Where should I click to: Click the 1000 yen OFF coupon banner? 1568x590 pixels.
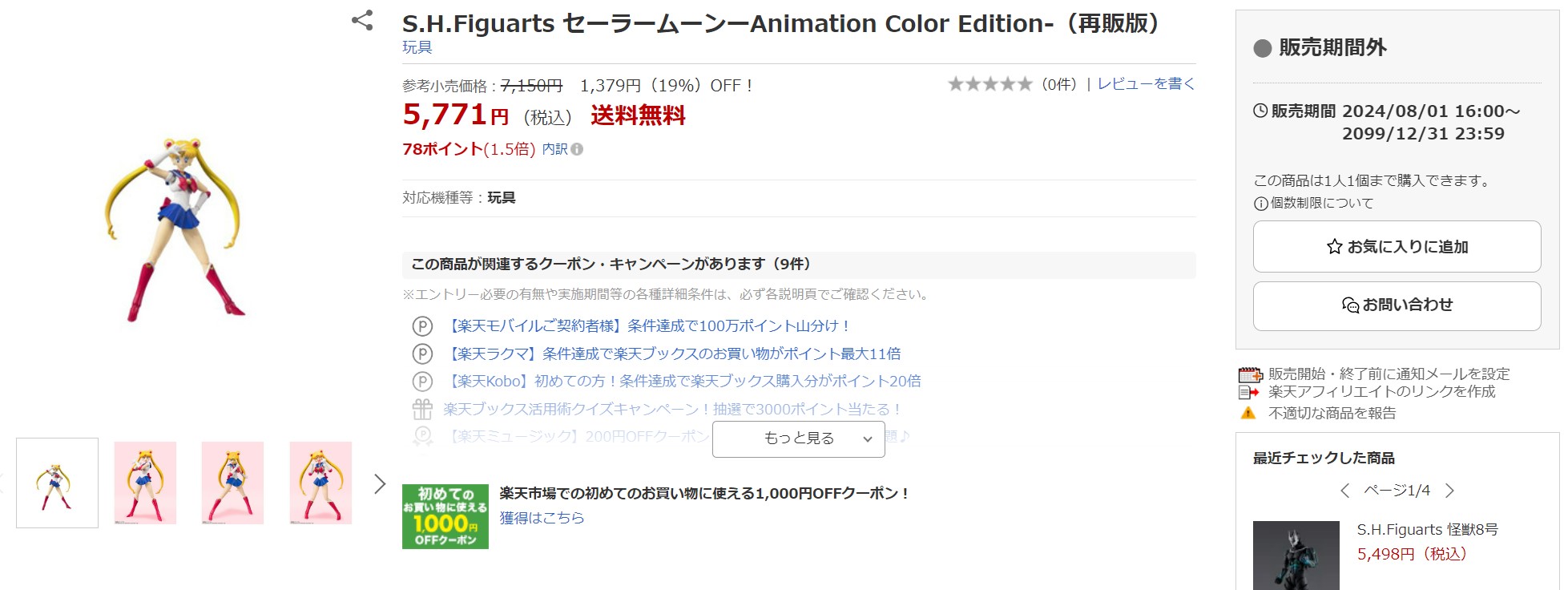(445, 516)
